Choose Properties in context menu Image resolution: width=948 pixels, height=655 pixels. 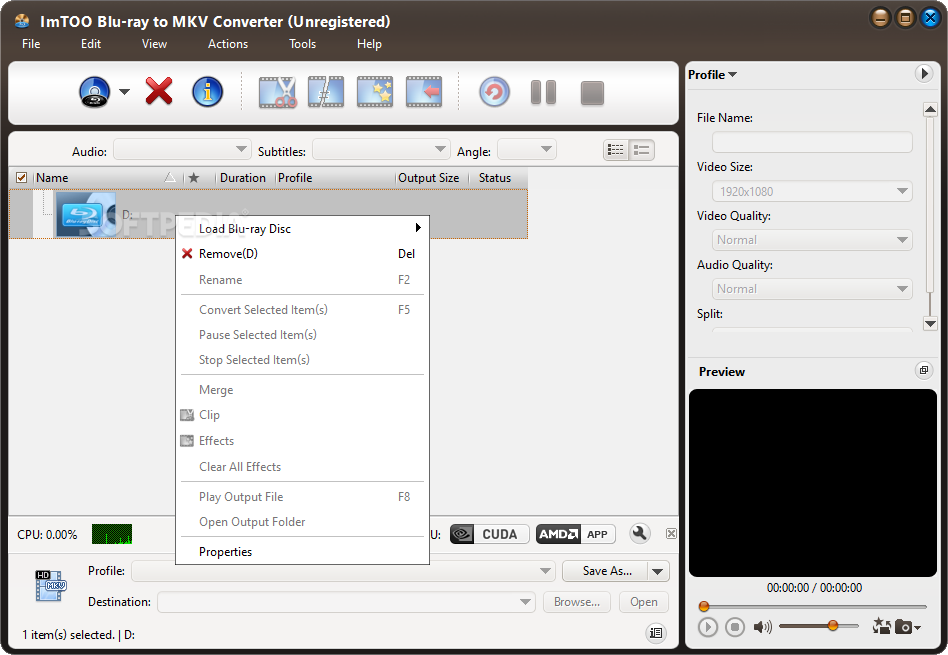302,552
